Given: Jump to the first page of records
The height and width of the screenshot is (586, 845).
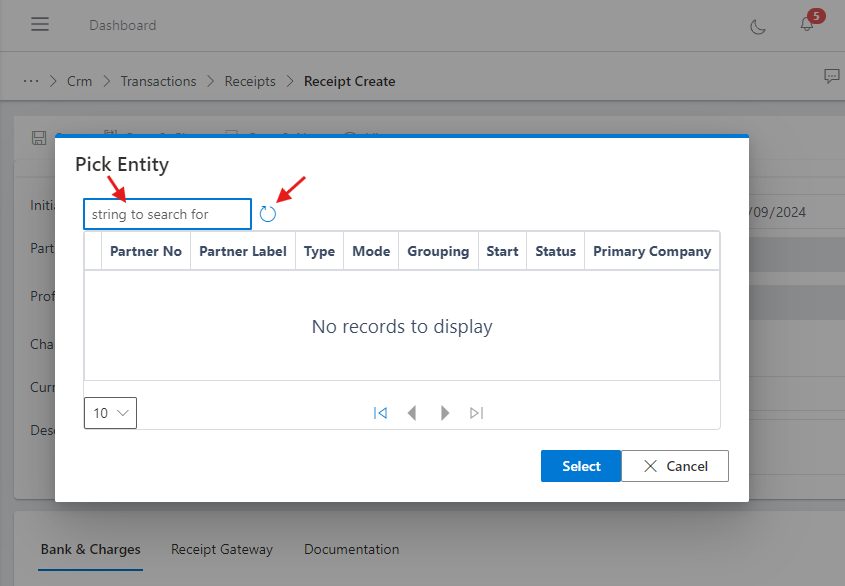Looking at the screenshot, I should [x=380, y=412].
